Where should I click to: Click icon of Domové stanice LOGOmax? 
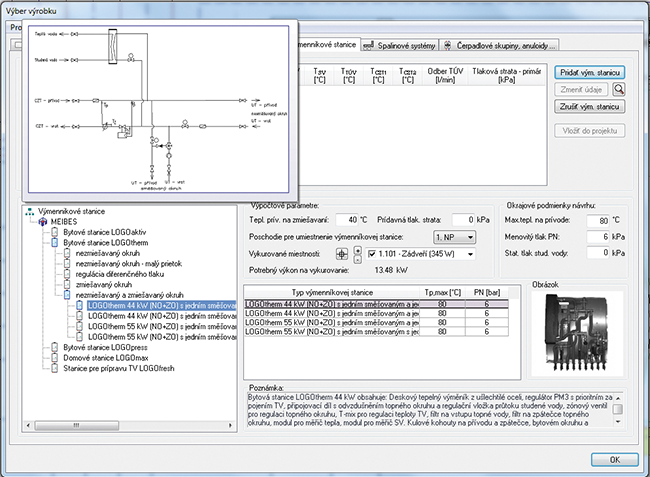54,358
